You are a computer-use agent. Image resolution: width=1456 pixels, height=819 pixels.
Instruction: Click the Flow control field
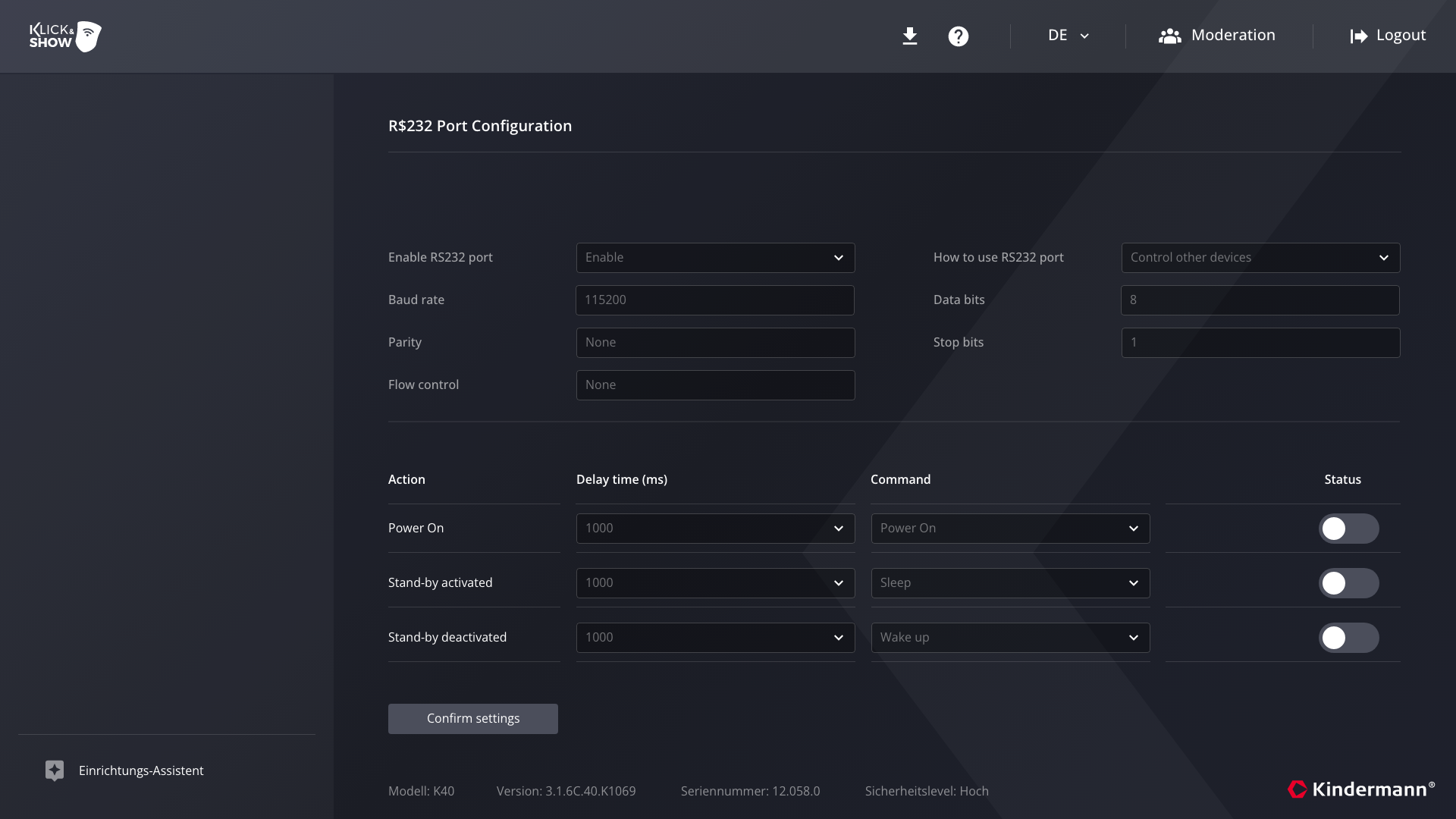[x=716, y=385]
